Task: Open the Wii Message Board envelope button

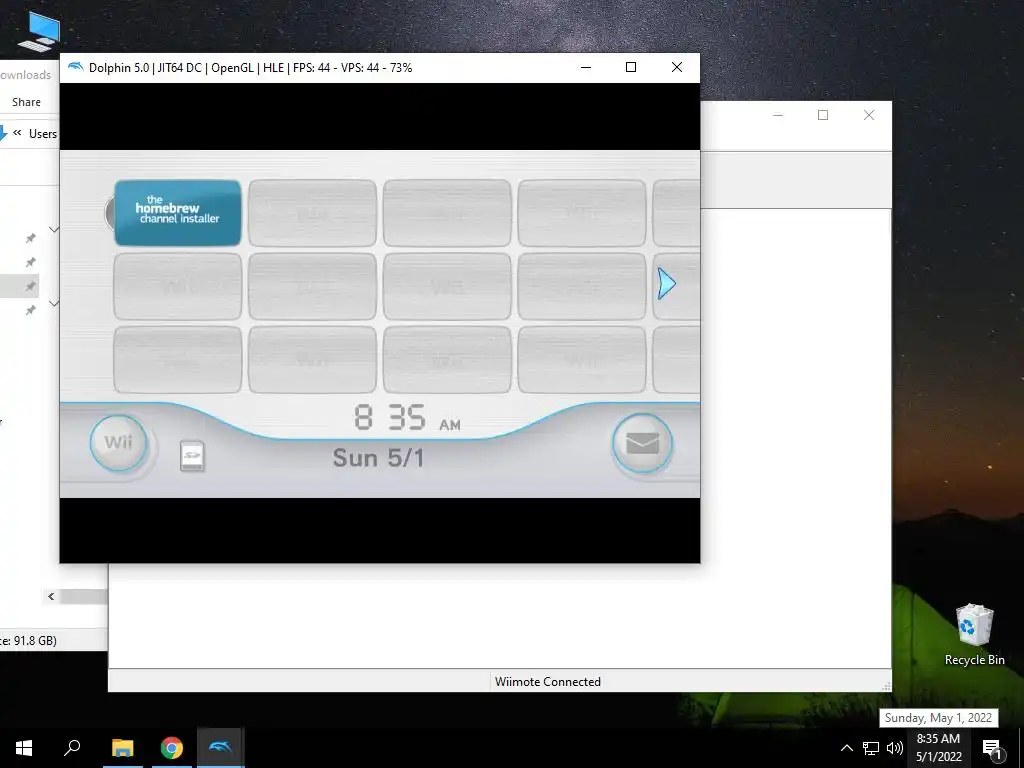Action: click(642, 443)
